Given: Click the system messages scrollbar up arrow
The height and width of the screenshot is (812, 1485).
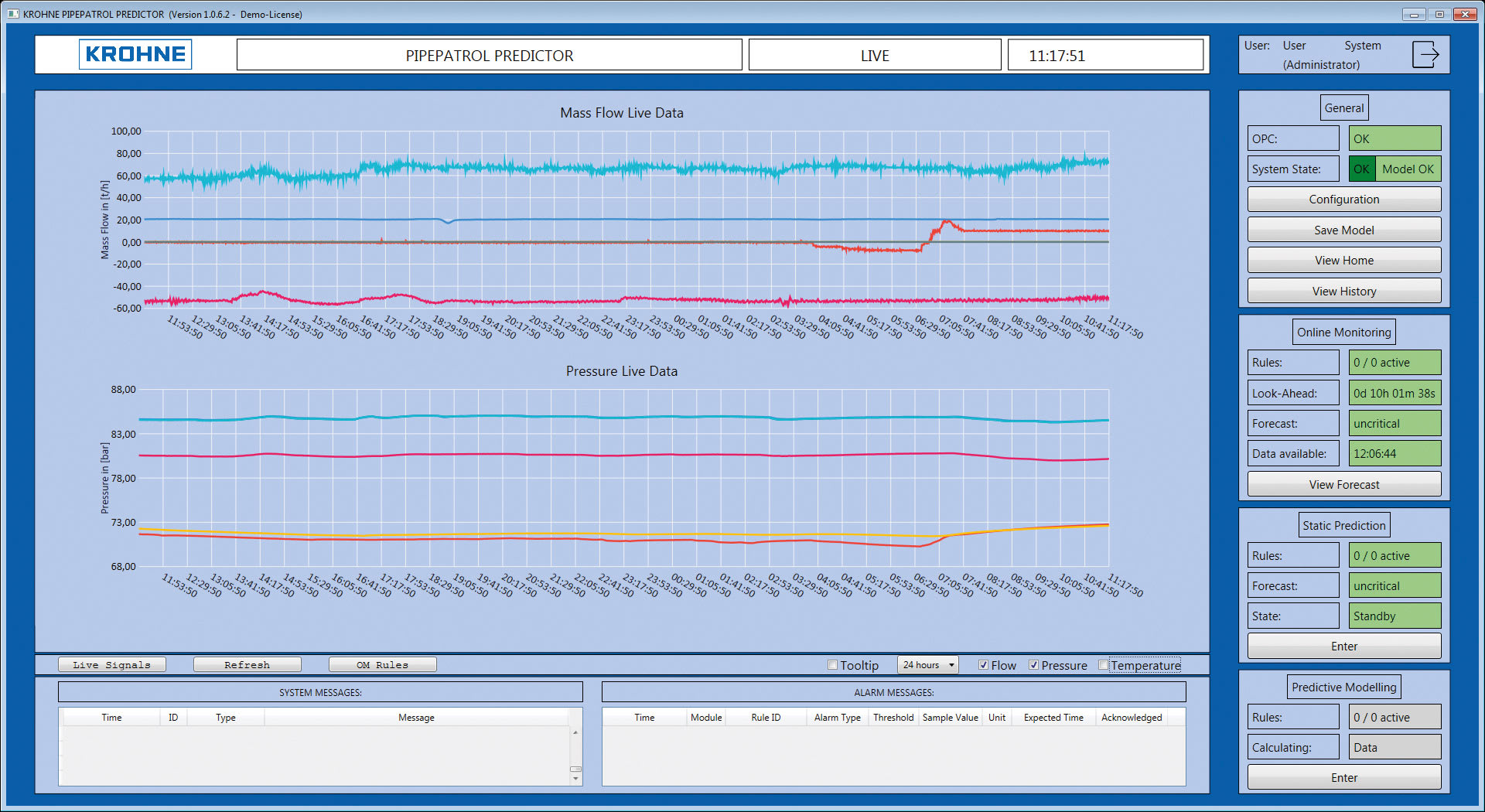Looking at the screenshot, I should 575,732.
